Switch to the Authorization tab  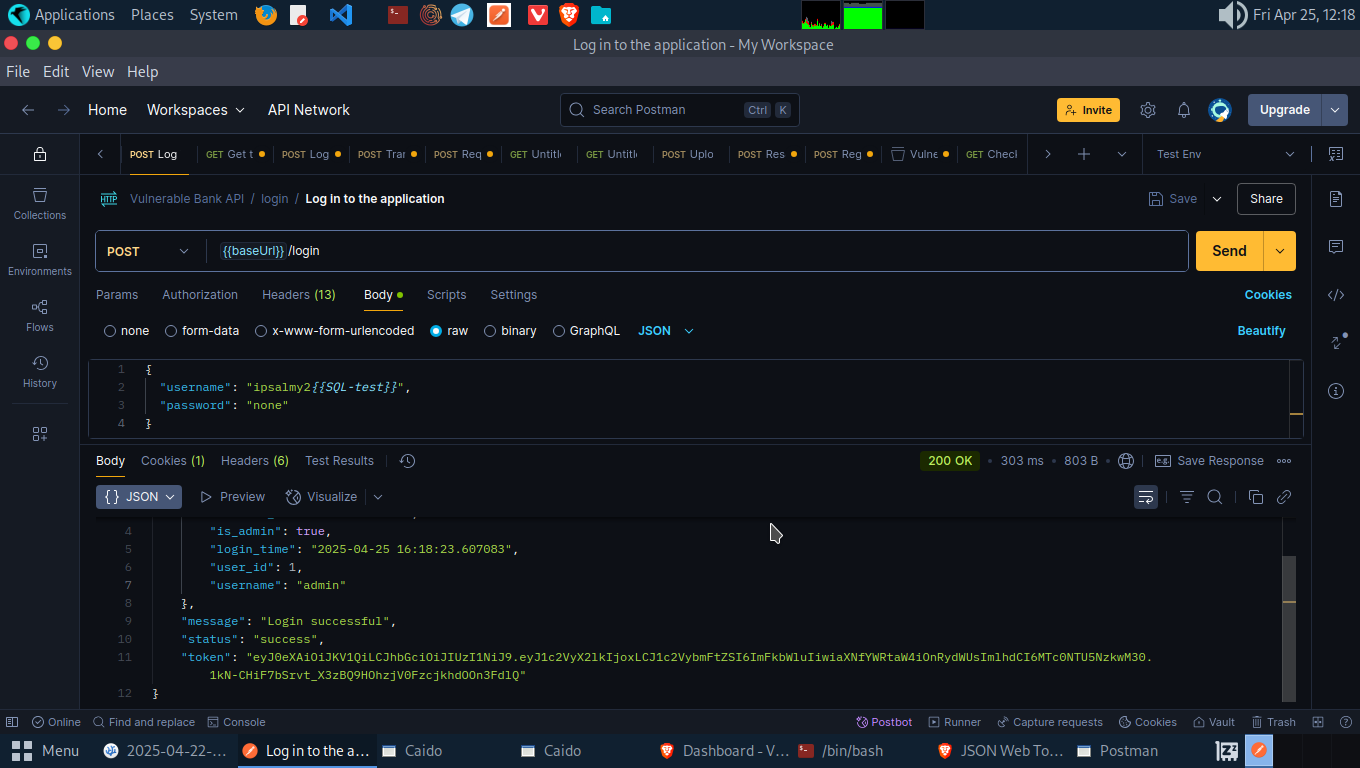[x=200, y=295]
